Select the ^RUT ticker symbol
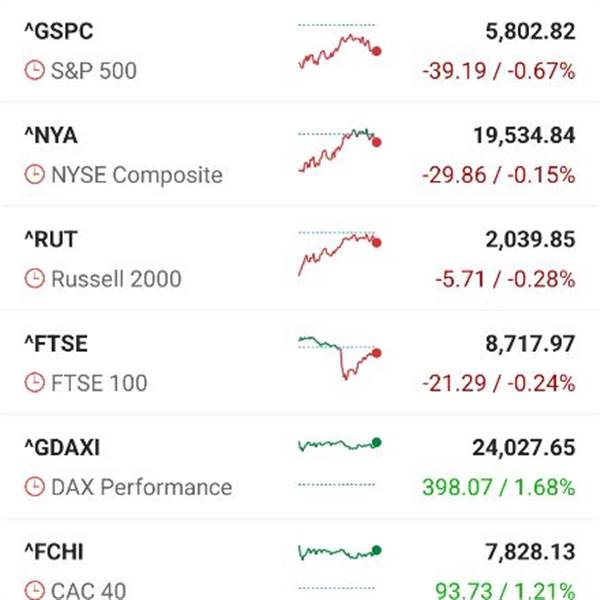 [x=51, y=240]
